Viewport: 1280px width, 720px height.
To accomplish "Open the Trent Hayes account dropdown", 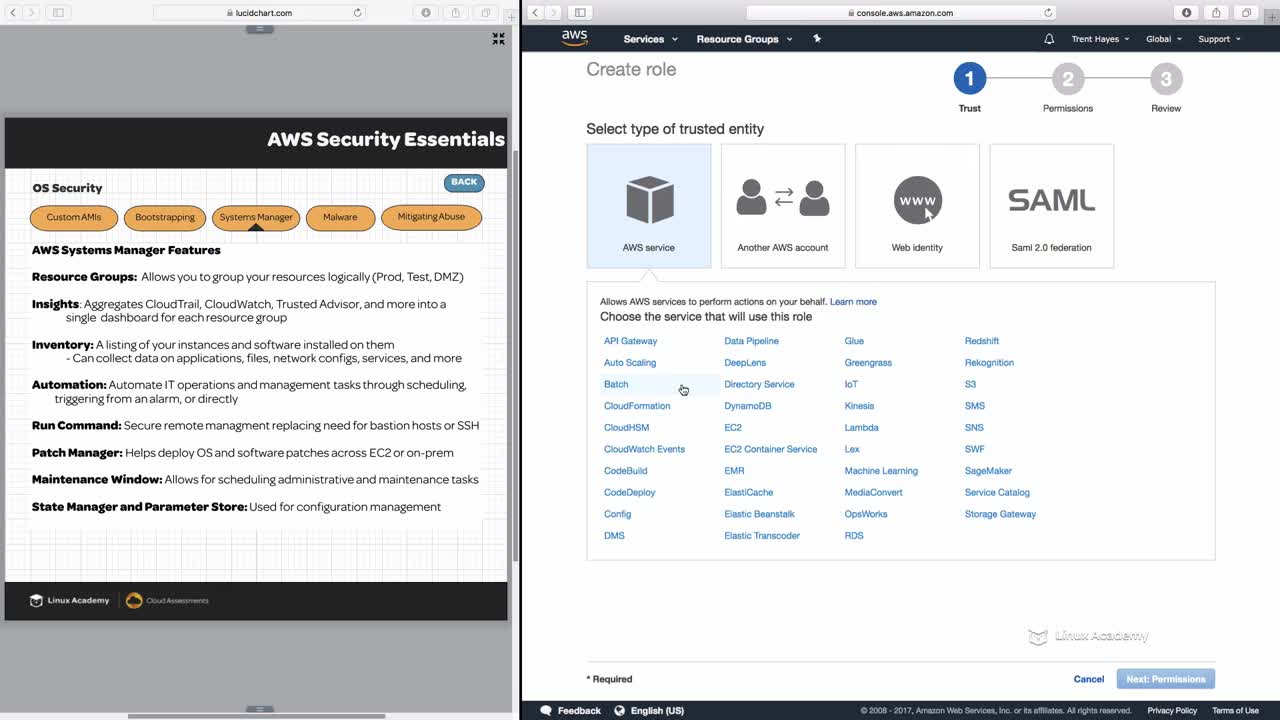I will click(x=1100, y=39).
